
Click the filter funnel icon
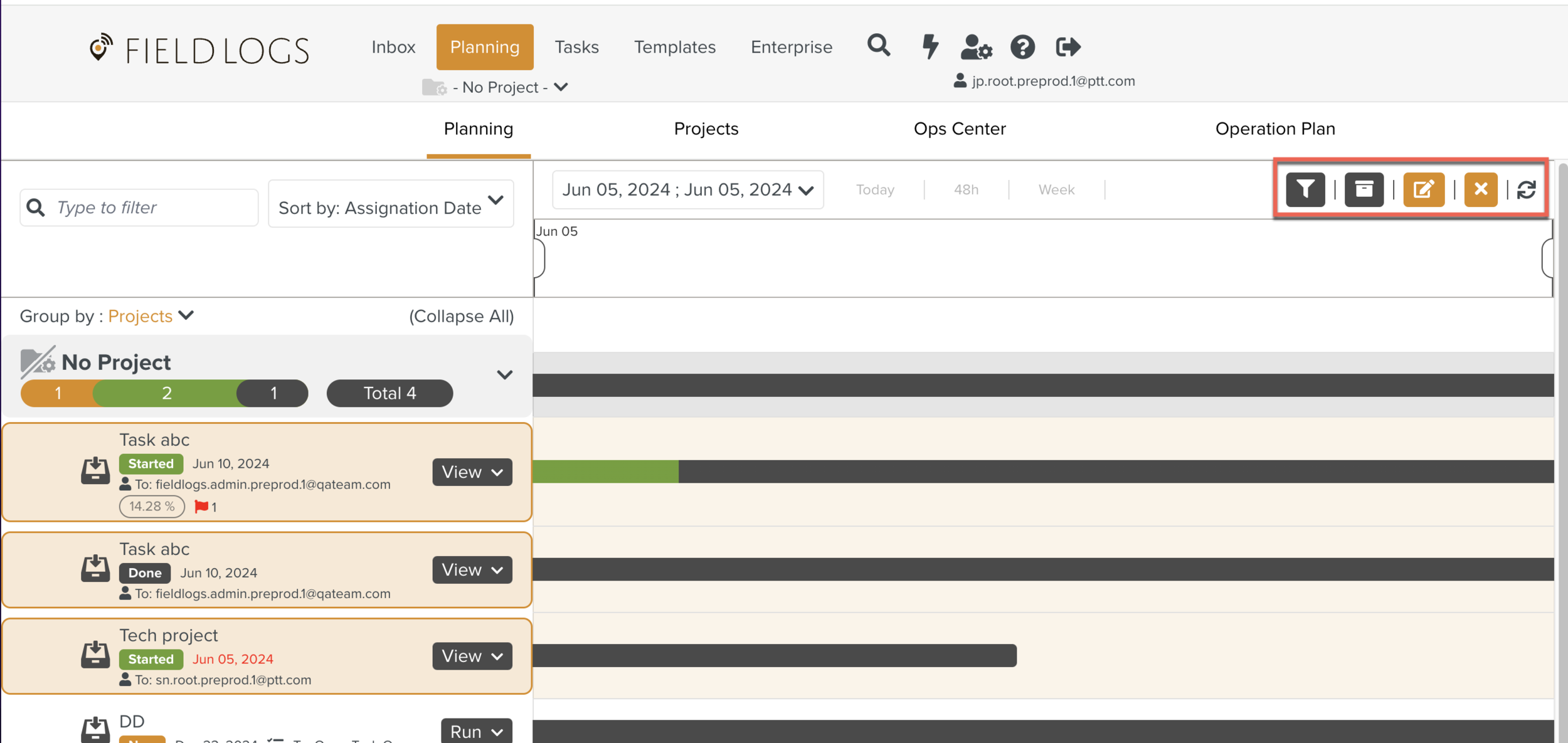coord(1305,189)
